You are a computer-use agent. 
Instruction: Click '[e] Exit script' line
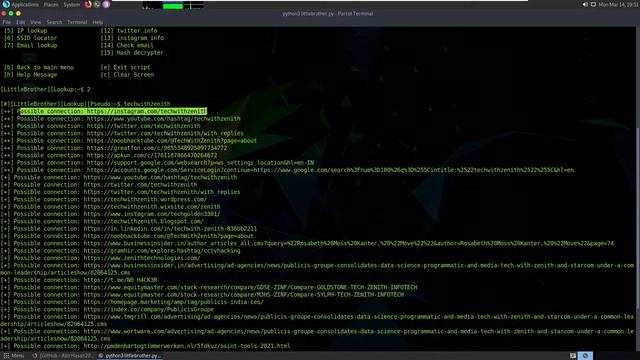coord(125,67)
